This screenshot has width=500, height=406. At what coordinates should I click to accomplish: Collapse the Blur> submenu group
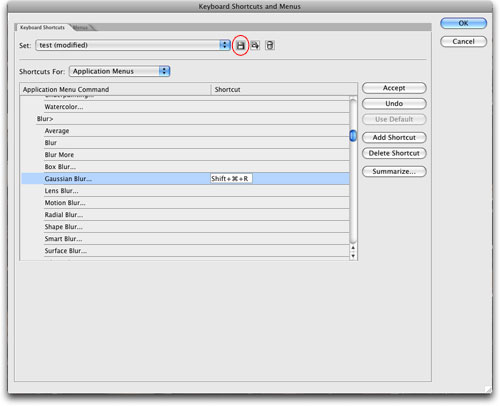click(x=45, y=119)
